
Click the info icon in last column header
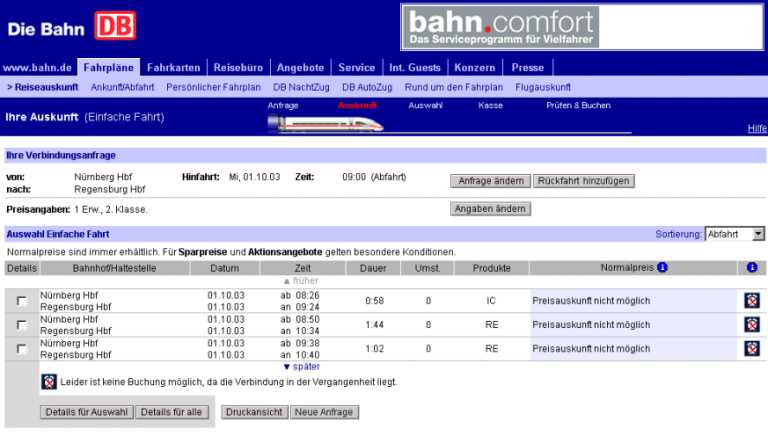tap(752, 268)
